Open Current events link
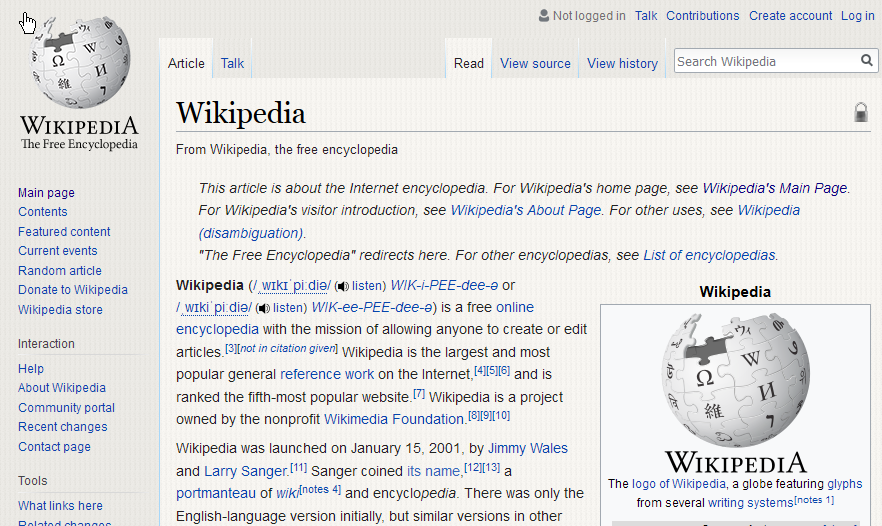882x526 pixels. (x=57, y=251)
